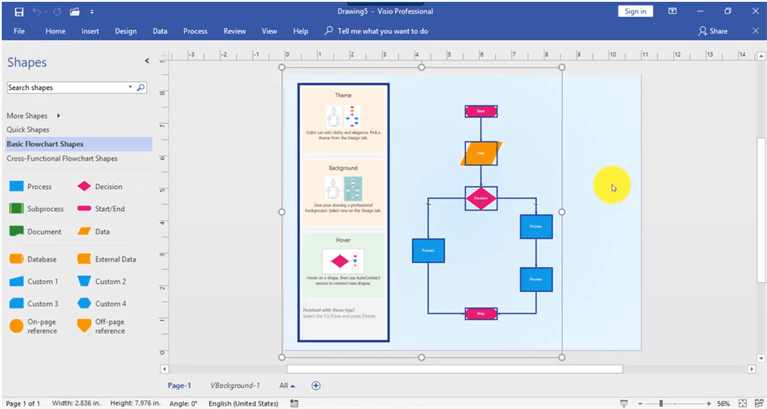Click the search magnifier icon in Shapes

[x=141, y=88]
